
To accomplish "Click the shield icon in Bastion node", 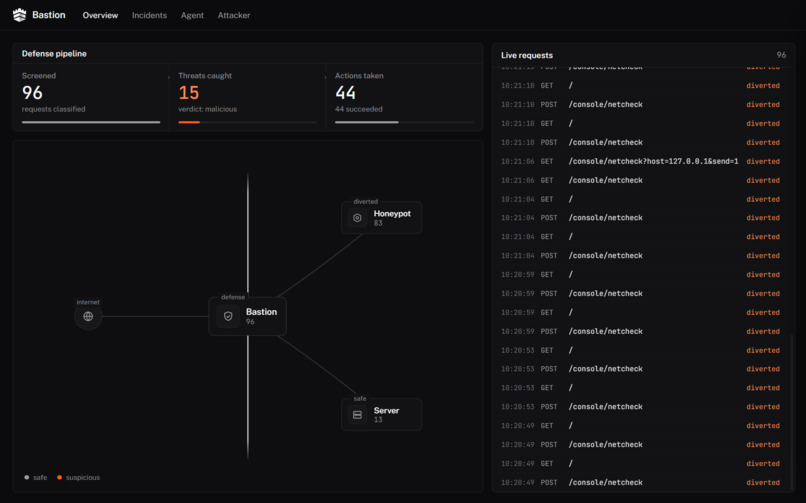I will click(228, 316).
